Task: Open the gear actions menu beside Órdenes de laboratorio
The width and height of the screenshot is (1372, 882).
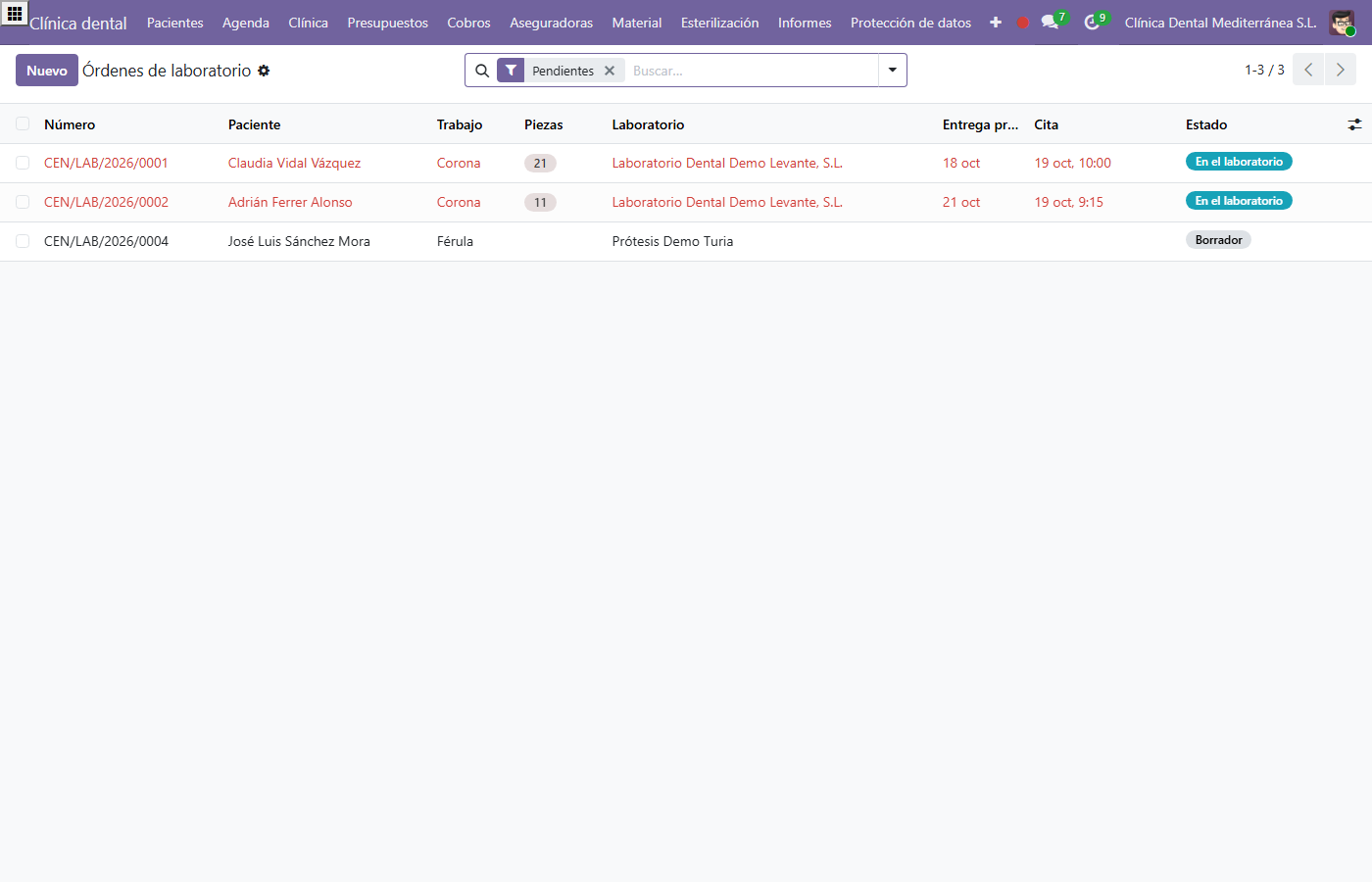Action: (x=264, y=71)
